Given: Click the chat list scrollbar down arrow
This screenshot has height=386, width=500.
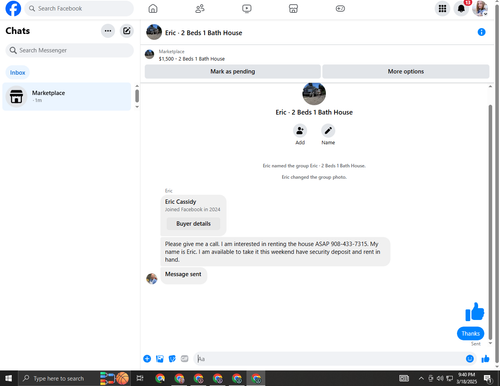Looking at the screenshot, I should point(137,107).
